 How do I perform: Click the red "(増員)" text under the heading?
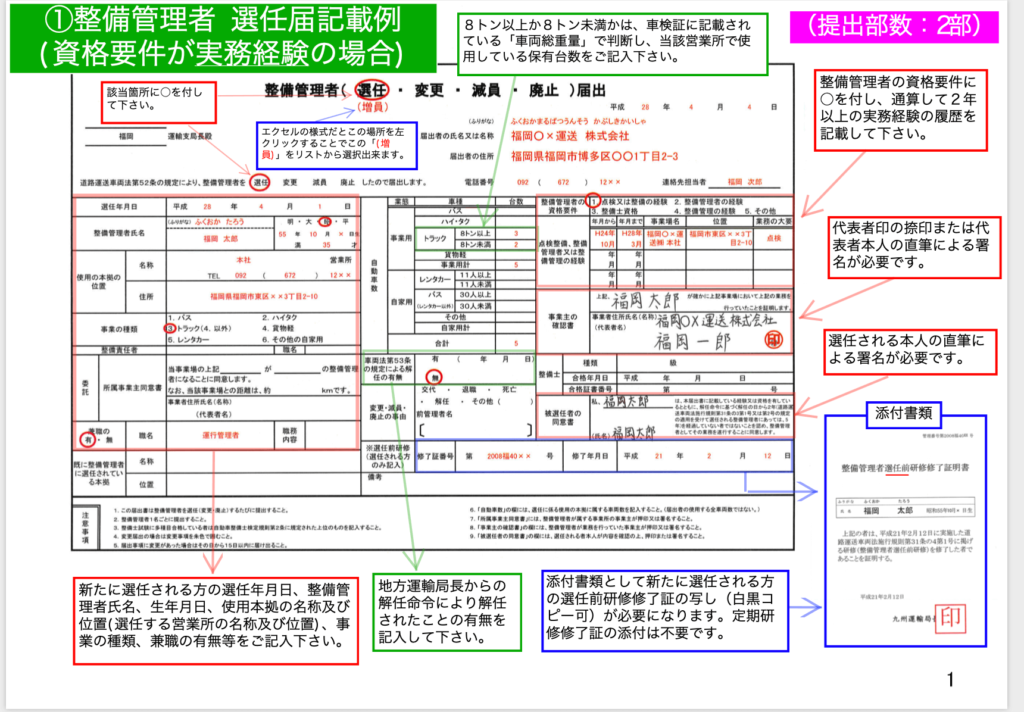tap(372, 106)
